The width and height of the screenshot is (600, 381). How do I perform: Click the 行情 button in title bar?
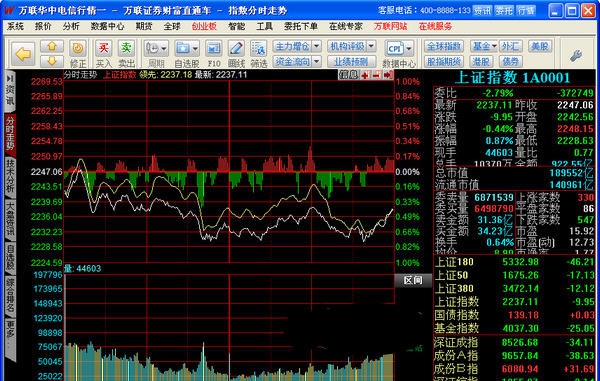[526, 10]
